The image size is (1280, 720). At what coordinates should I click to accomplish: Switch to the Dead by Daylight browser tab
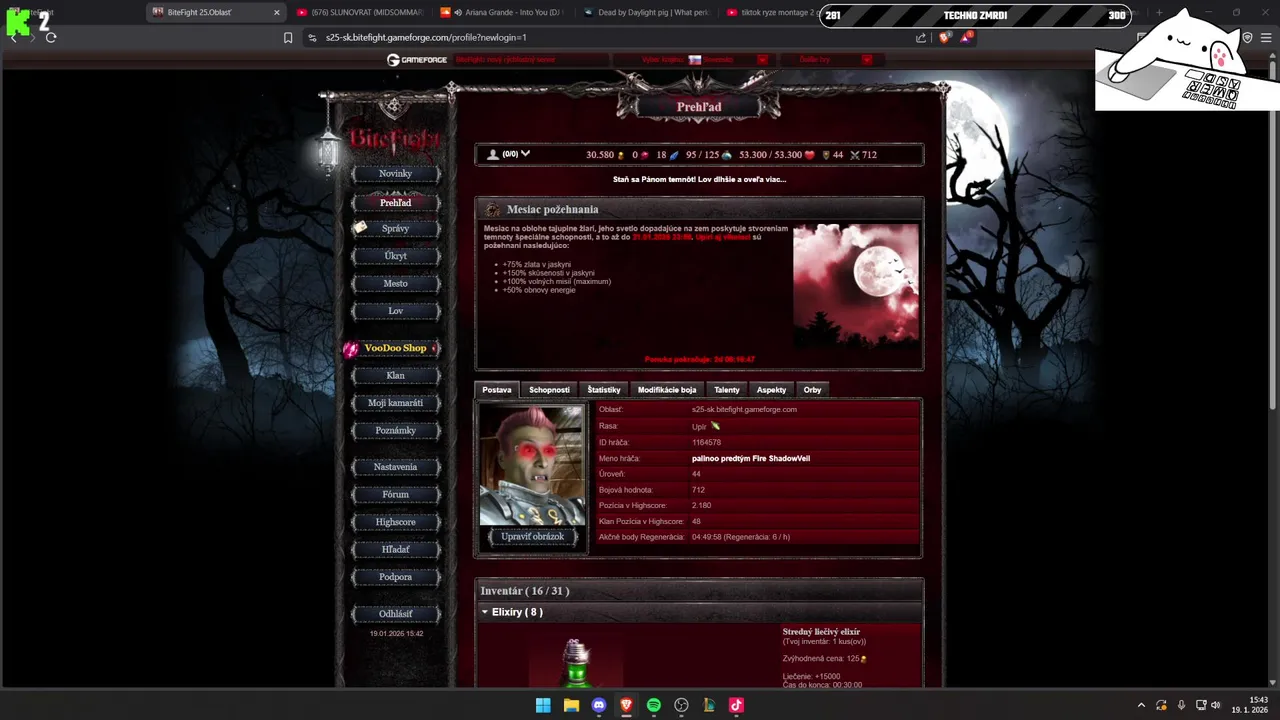(648, 13)
